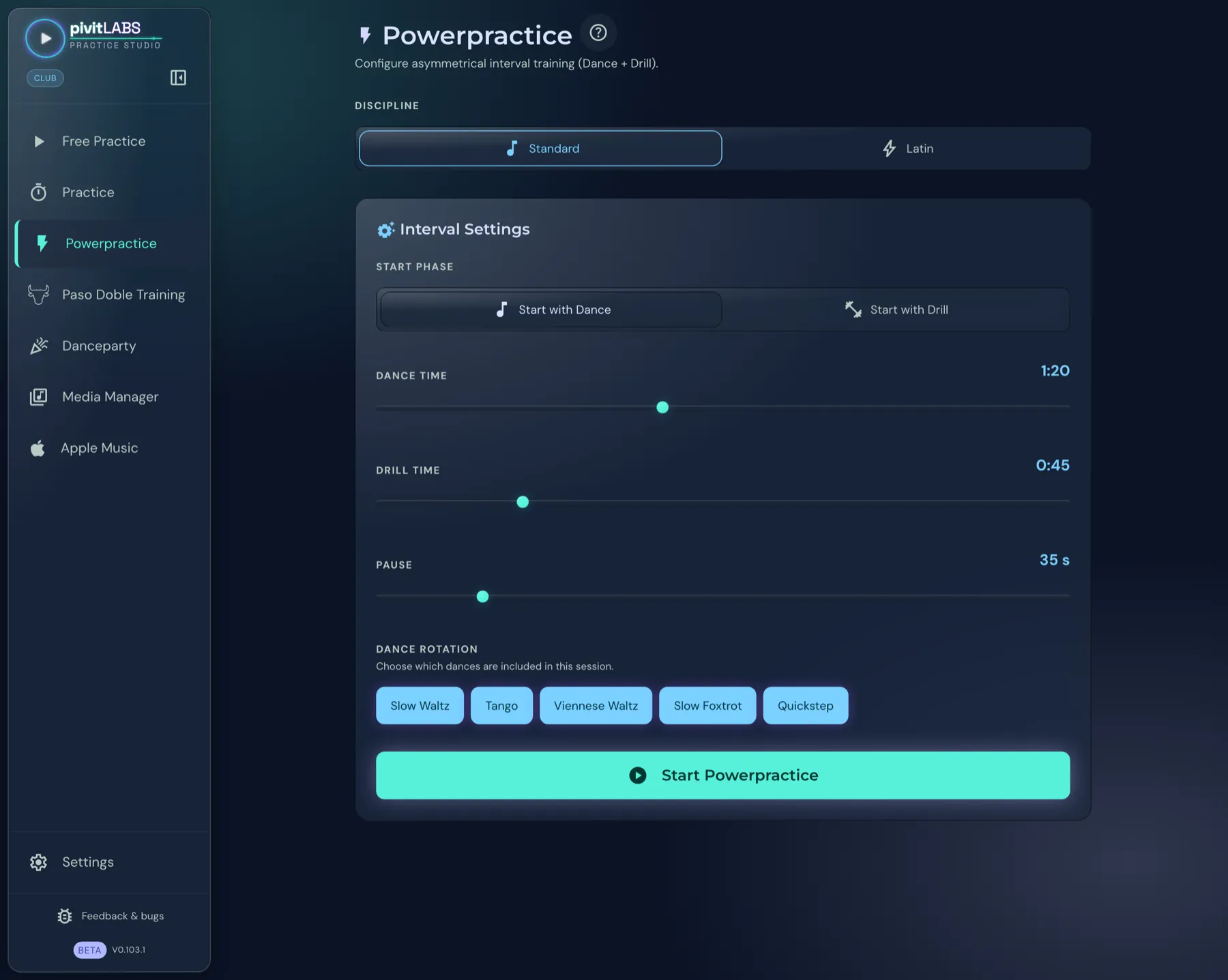
Task: Click the Media Manager library icon
Action: coord(39,397)
